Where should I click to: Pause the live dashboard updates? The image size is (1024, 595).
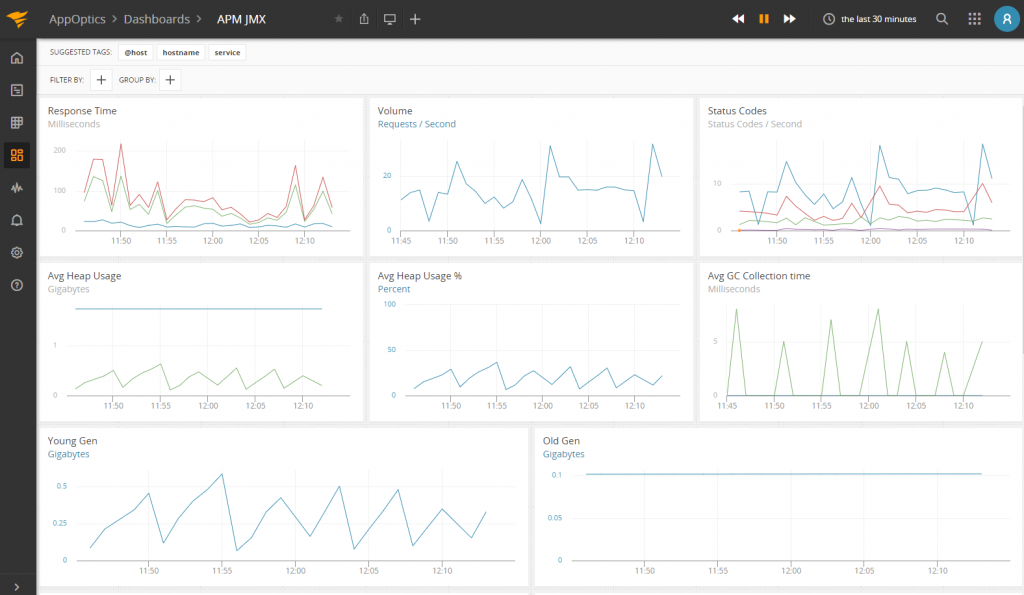[x=764, y=19]
